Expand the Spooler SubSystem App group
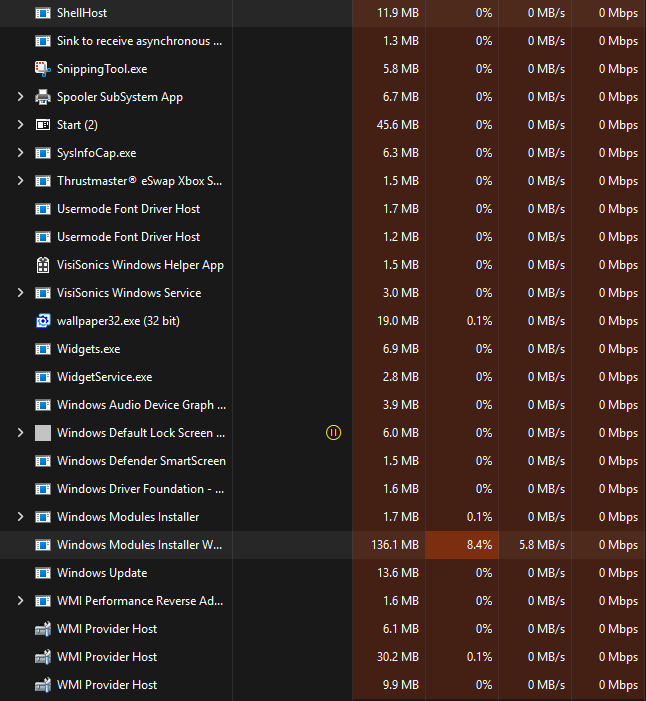The height and width of the screenshot is (701, 646). pos(20,97)
